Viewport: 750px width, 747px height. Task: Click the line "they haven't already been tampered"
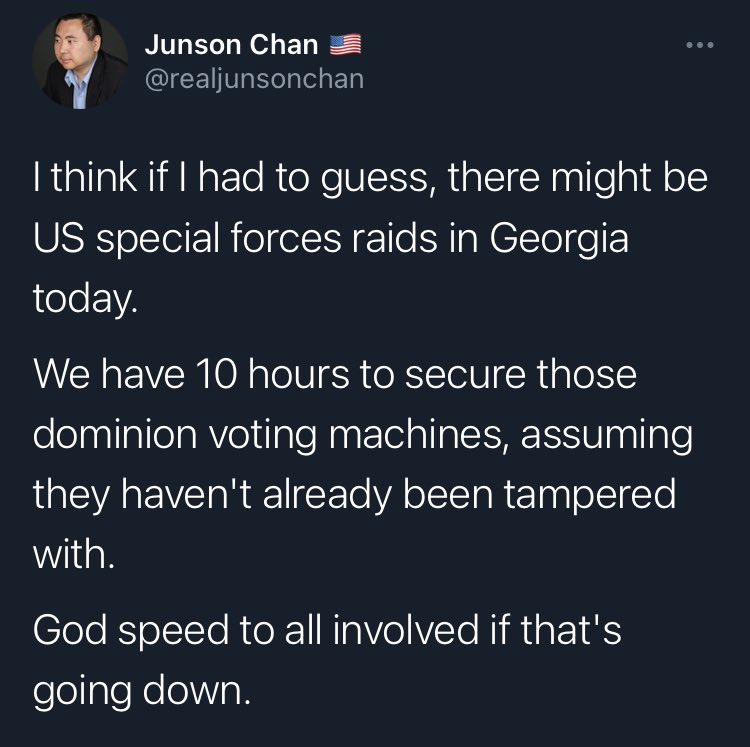coord(354,493)
